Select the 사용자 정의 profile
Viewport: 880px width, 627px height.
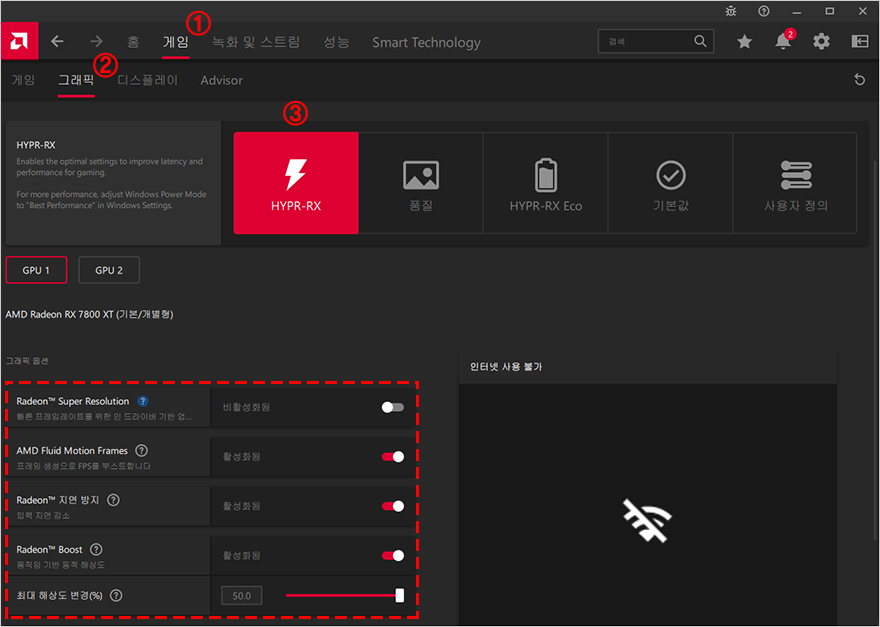point(795,183)
